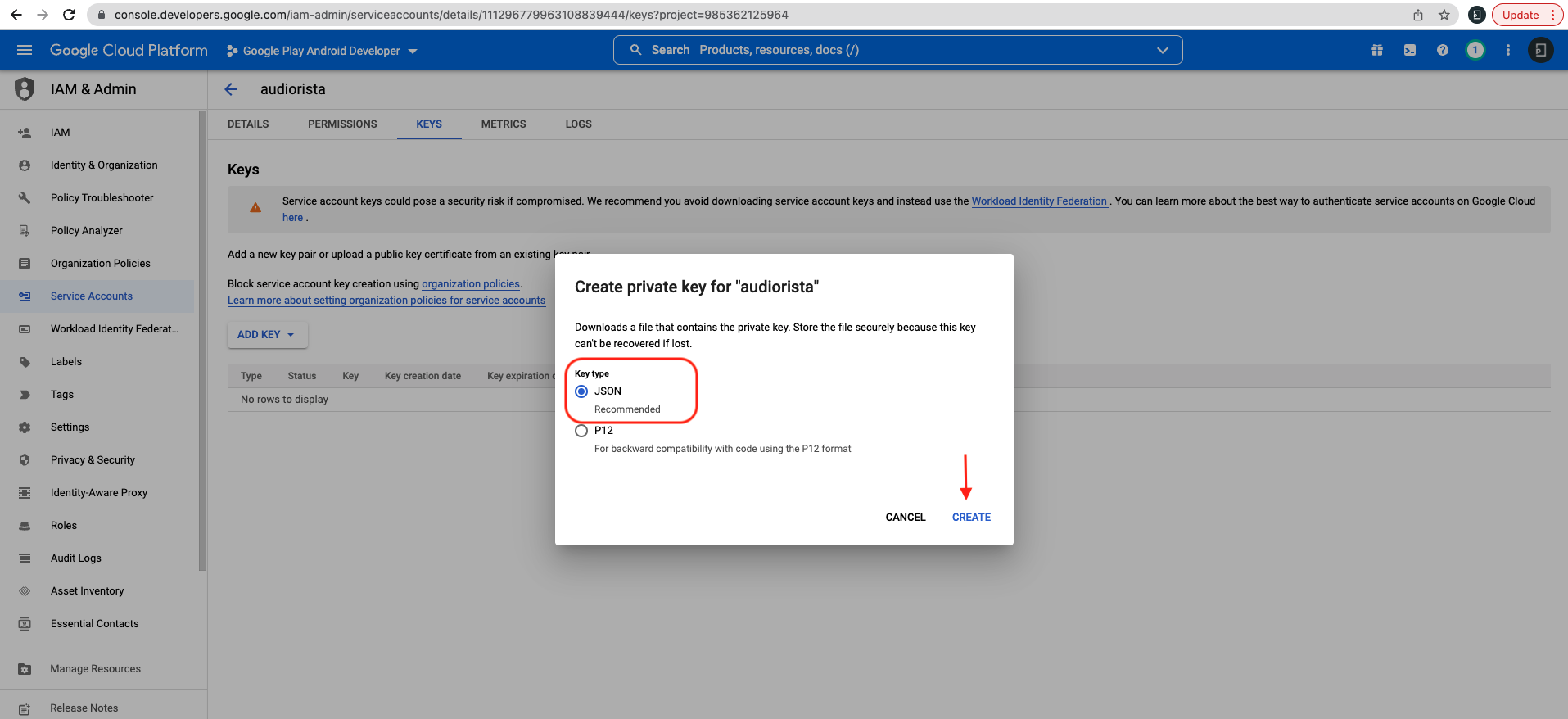Screen dimensions: 1568x719
Task: Click the Roles icon in sidebar
Action: coord(25,525)
